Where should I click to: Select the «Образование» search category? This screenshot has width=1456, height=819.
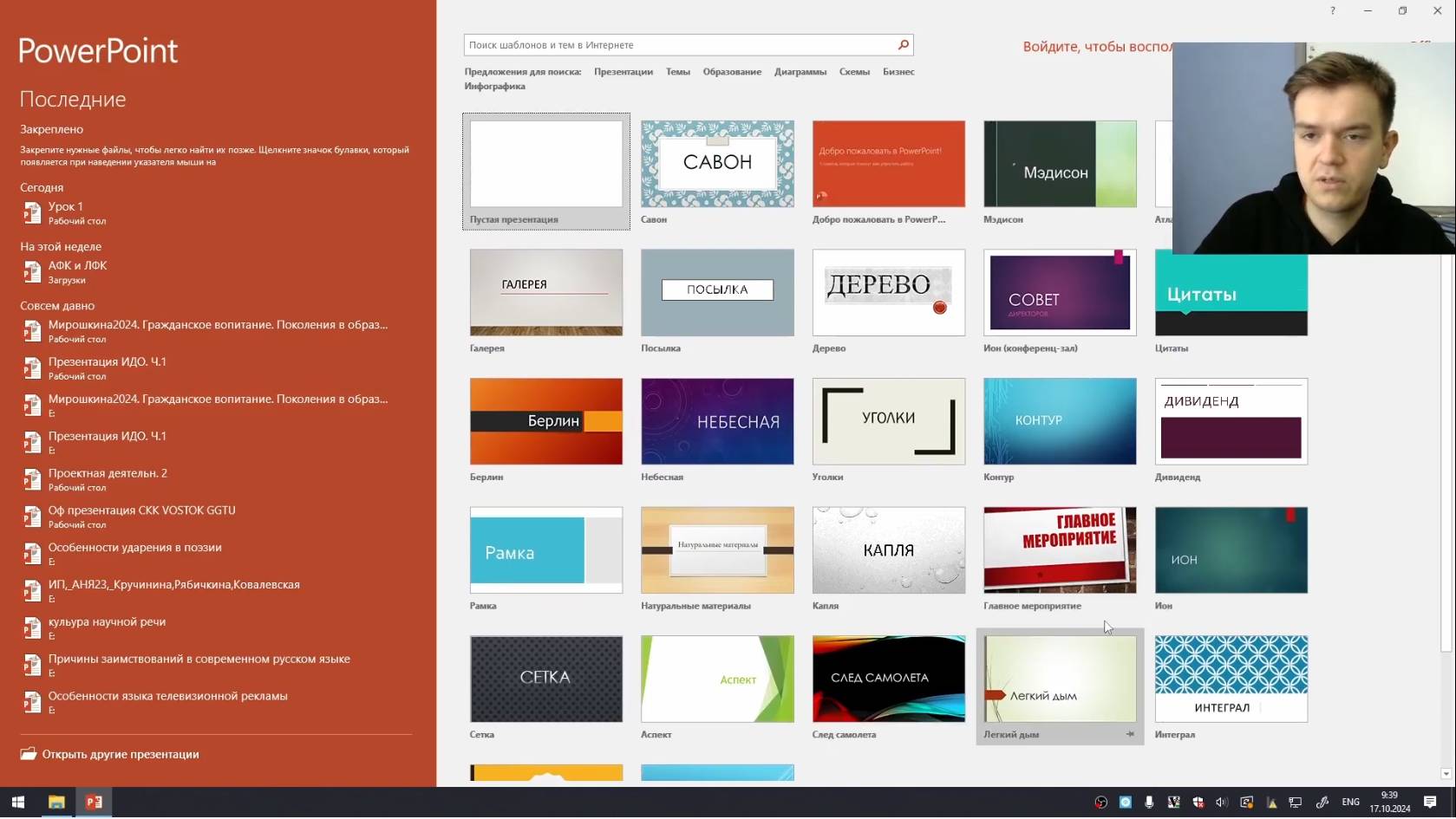tap(732, 72)
